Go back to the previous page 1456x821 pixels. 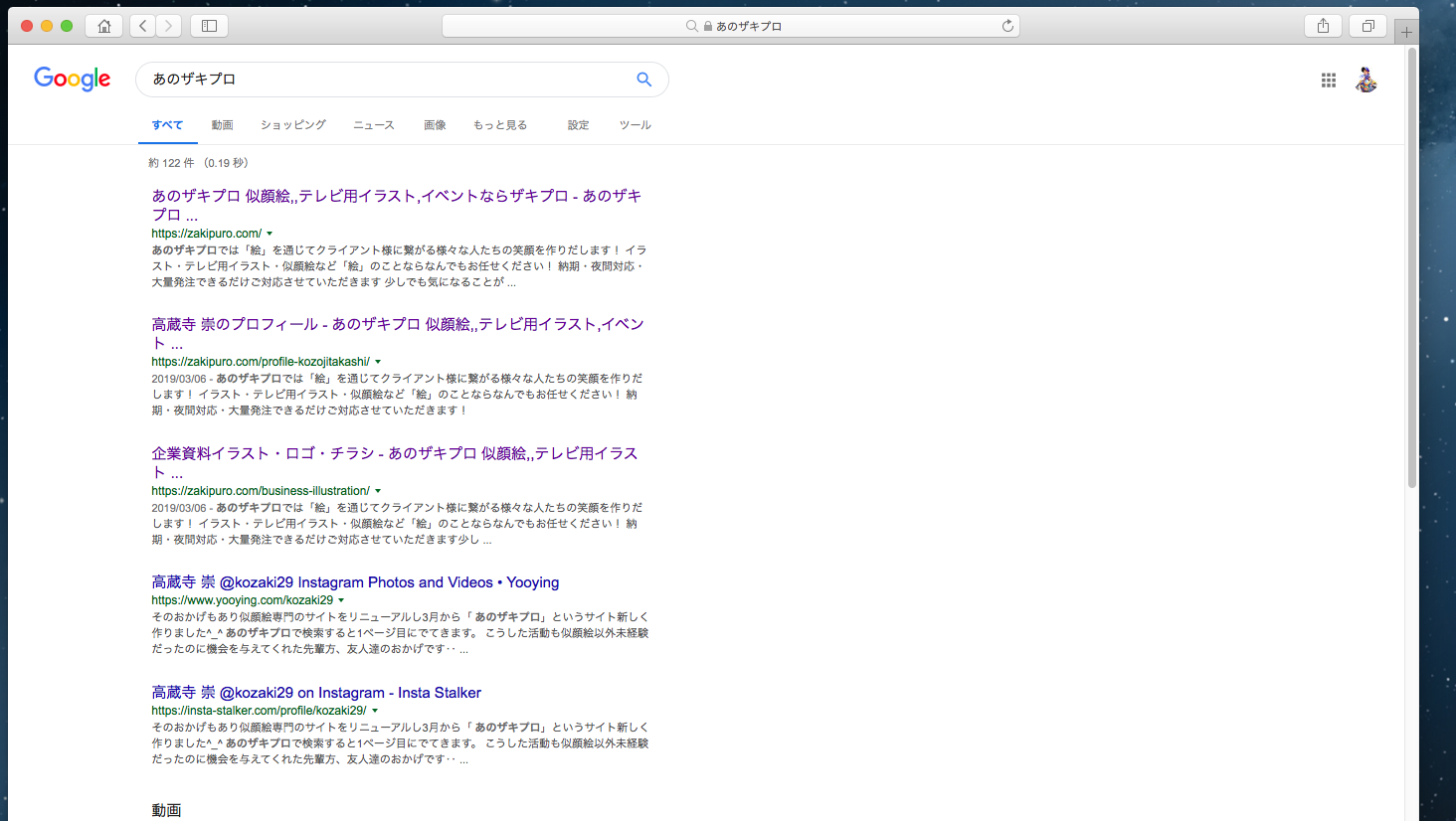point(143,26)
